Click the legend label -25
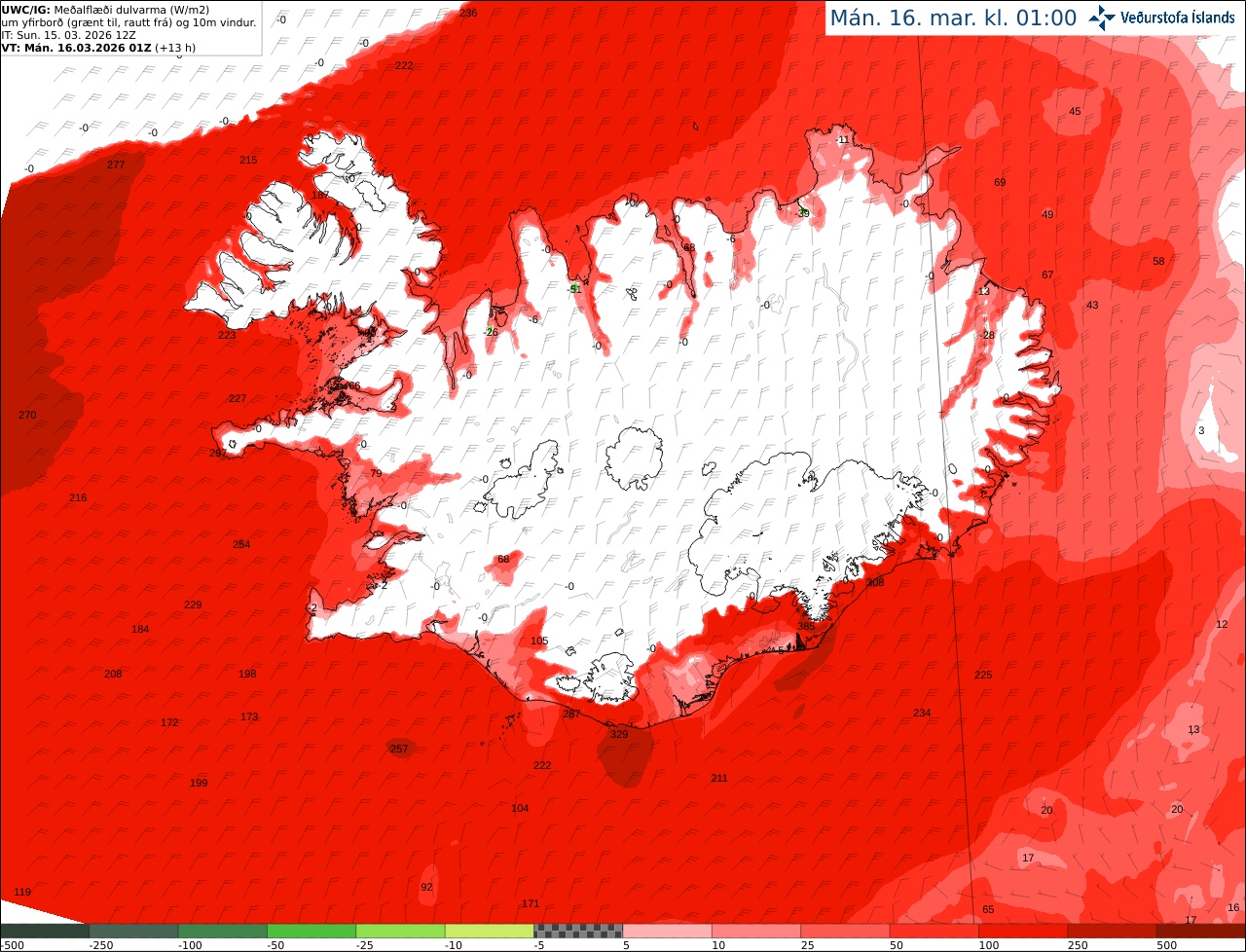Screen dimensions: 1246x952 pyautogui.click(x=364, y=945)
